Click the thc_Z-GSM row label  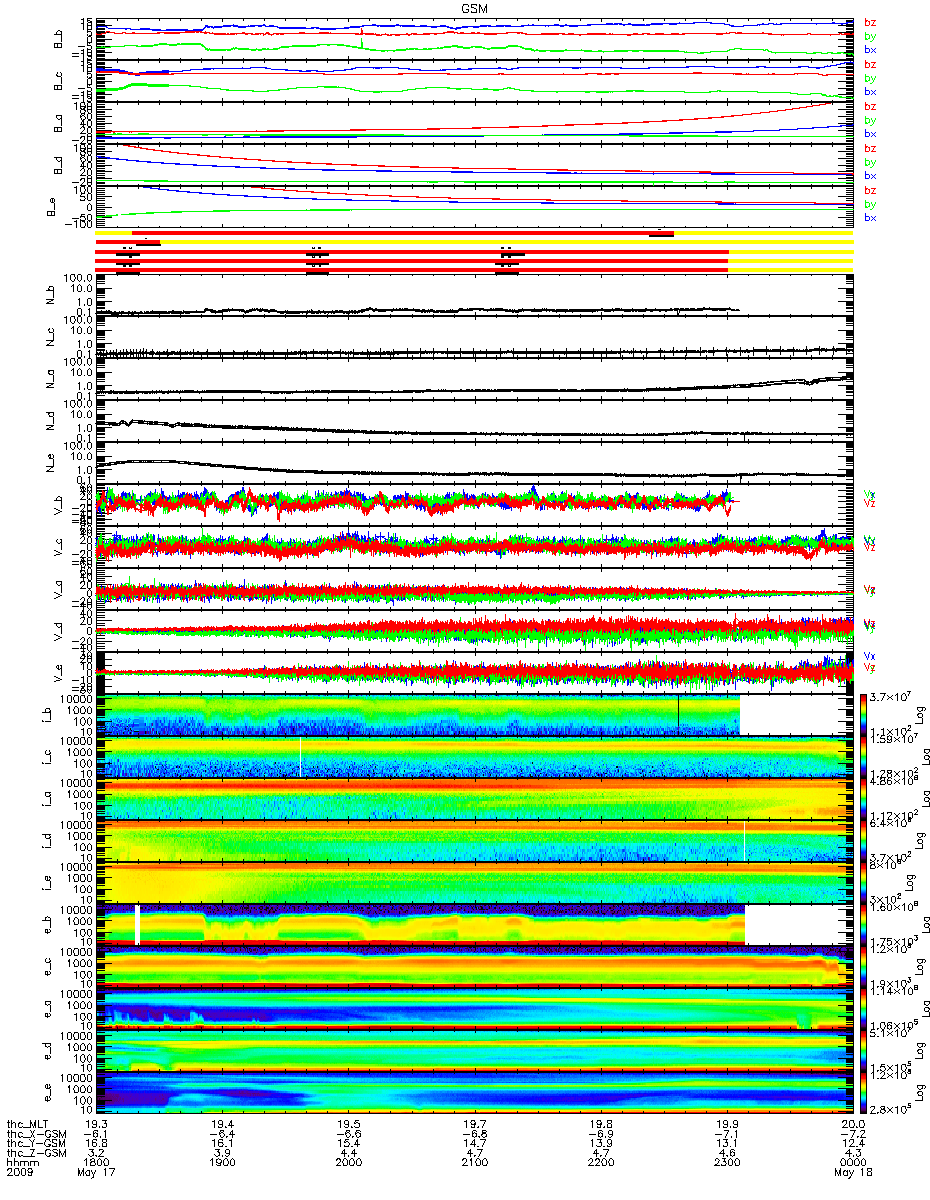pos(39,1152)
